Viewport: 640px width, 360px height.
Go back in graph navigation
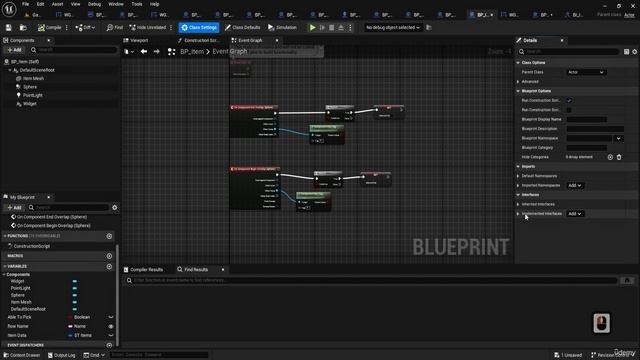[144, 52]
